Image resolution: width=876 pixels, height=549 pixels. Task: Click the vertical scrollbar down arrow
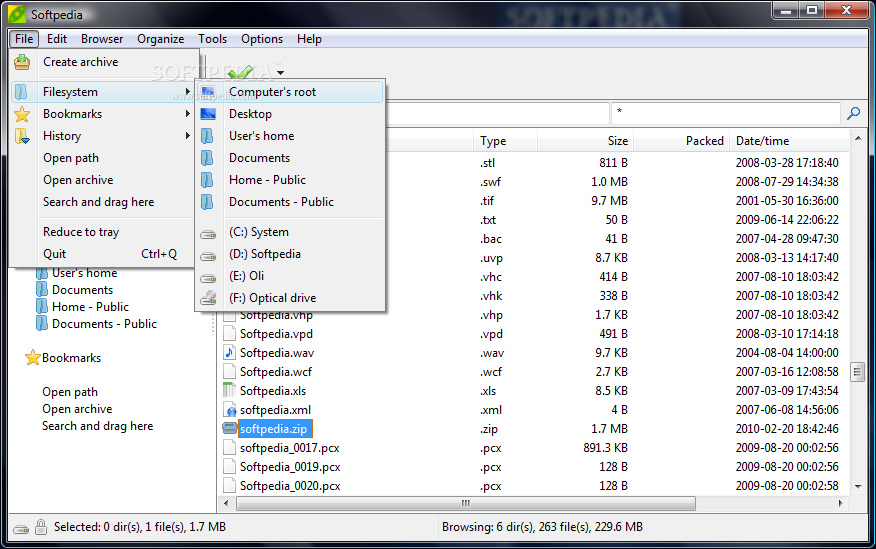click(x=858, y=487)
